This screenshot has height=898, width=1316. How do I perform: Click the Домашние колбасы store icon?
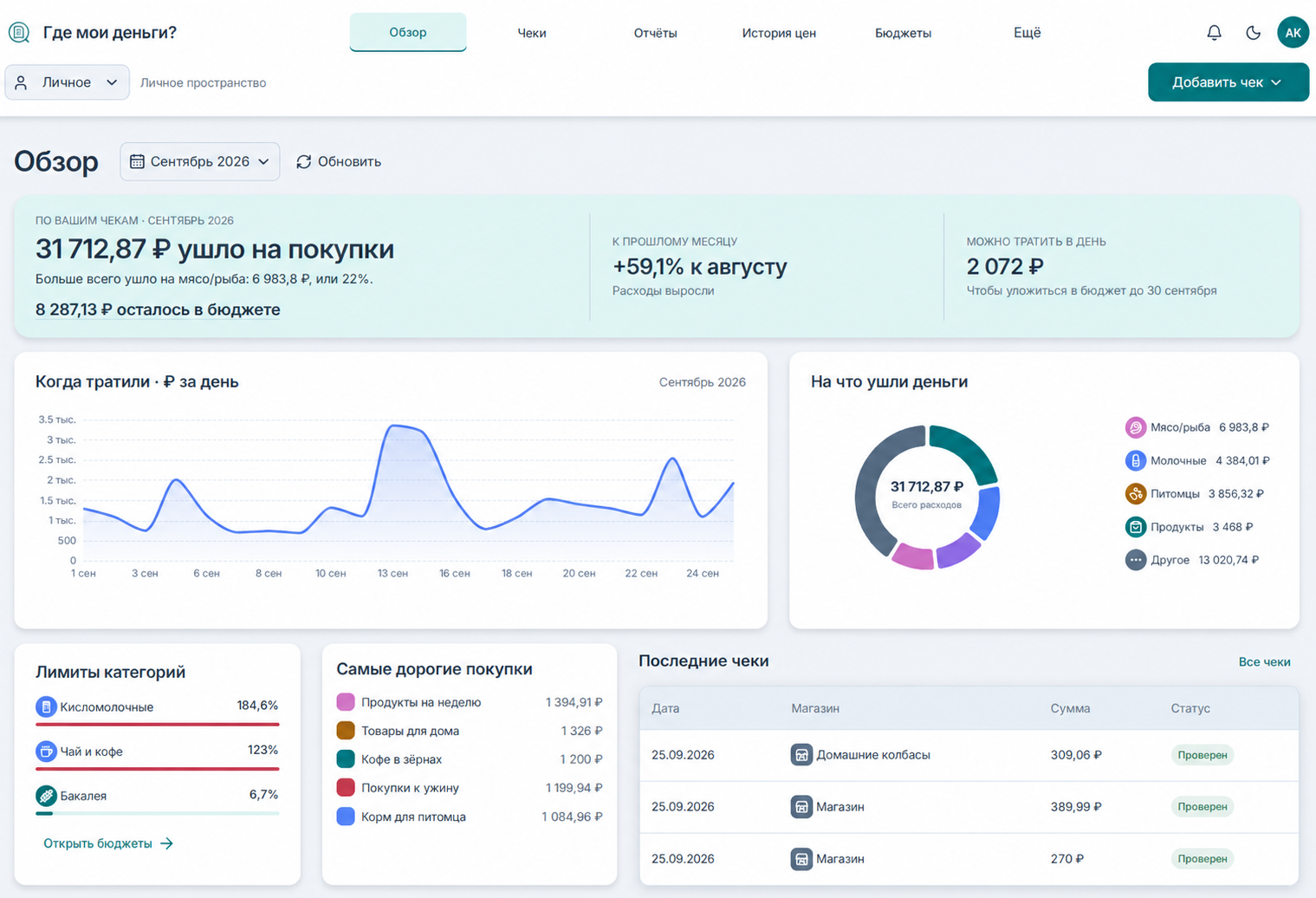(x=801, y=755)
